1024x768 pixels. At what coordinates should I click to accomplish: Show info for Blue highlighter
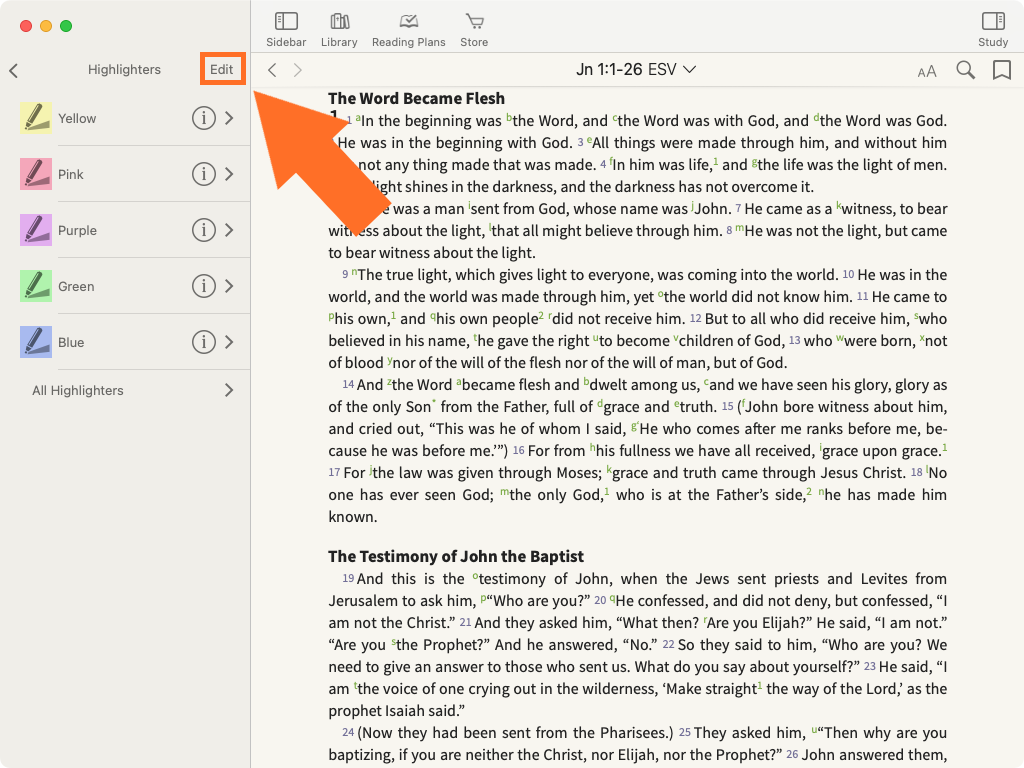coord(203,342)
